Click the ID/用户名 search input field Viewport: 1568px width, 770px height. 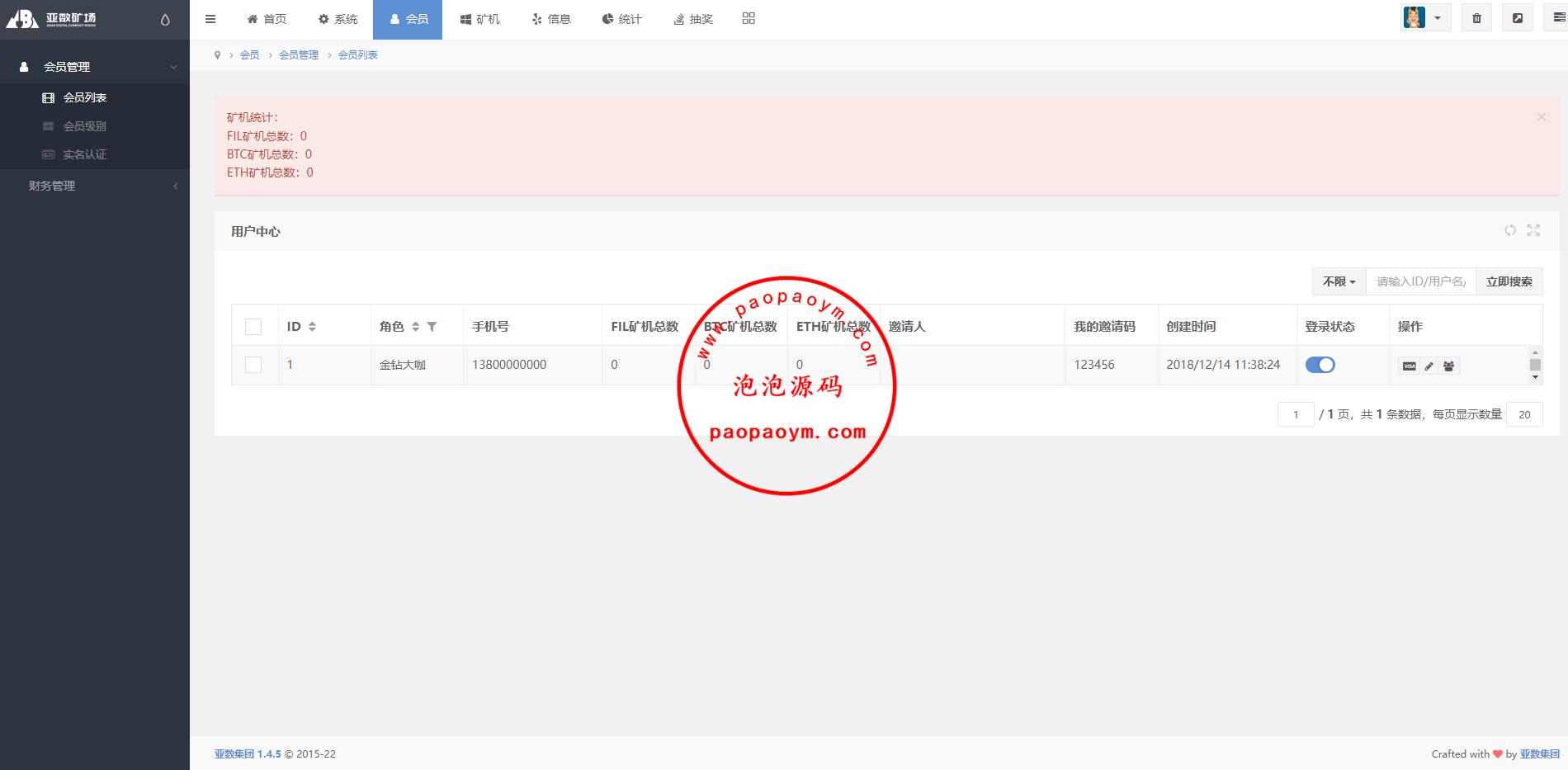point(1420,281)
